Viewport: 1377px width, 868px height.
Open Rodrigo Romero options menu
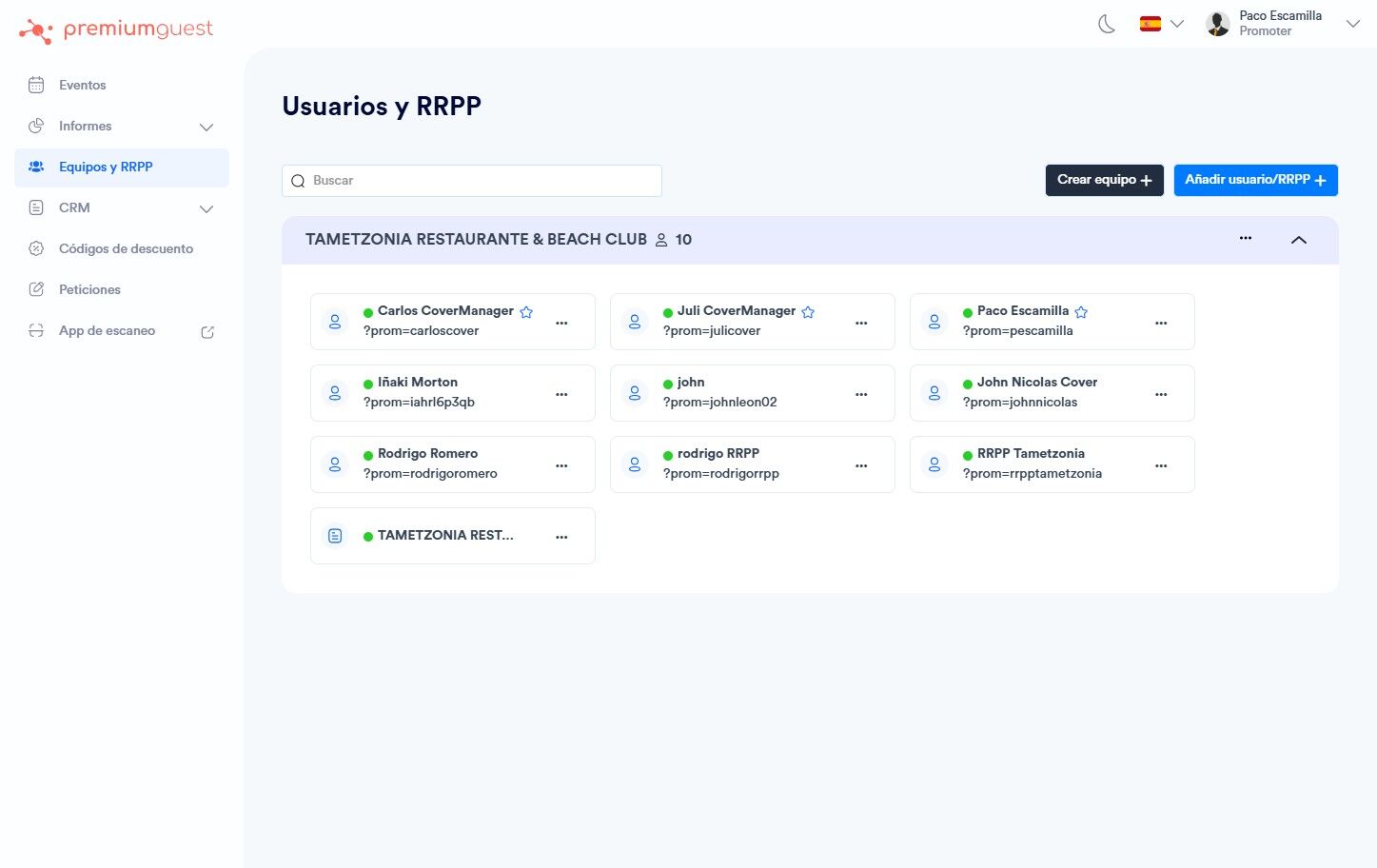[x=561, y=465]
